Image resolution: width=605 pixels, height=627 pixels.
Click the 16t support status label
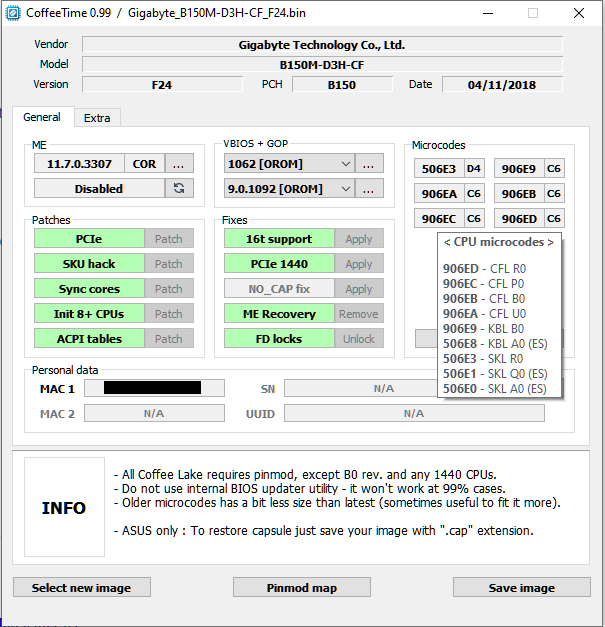point(279,238)
